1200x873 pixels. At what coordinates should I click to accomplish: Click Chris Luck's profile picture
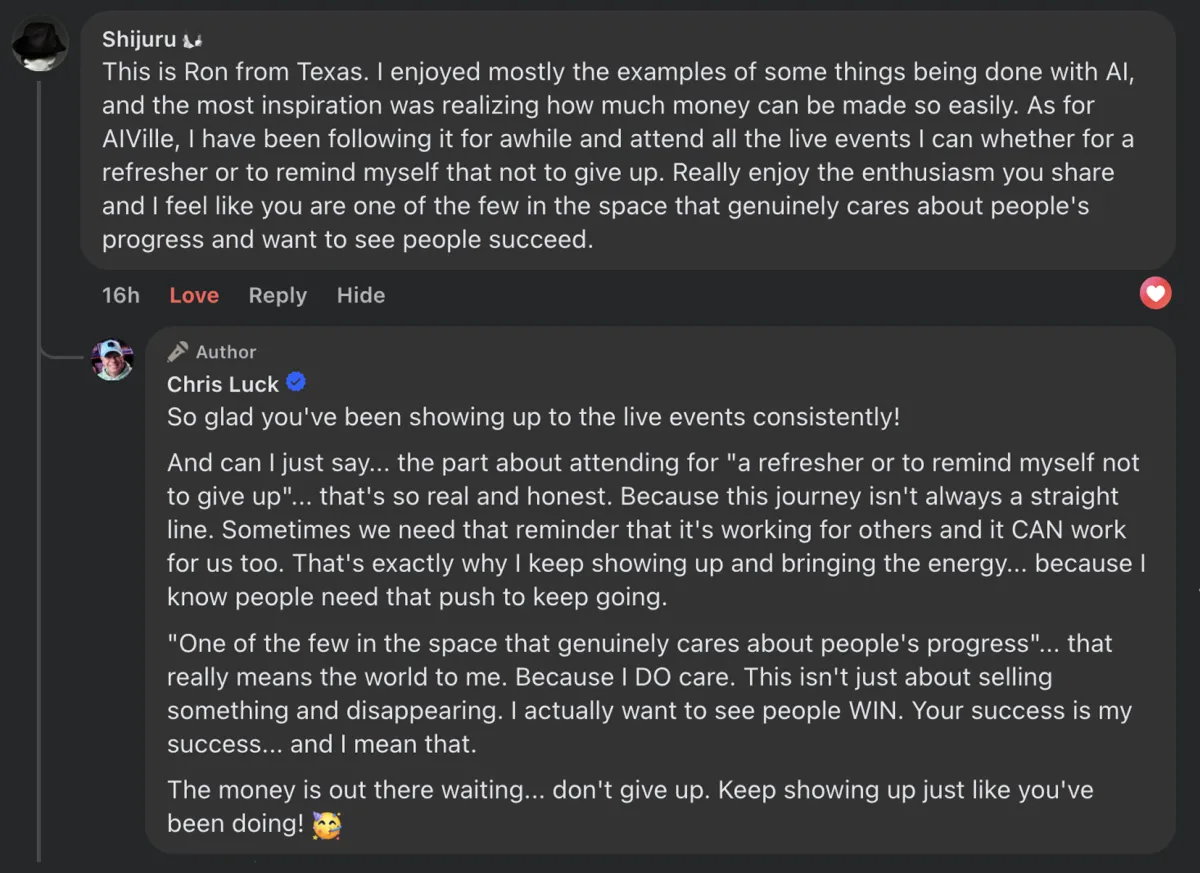(x=112, y=360)
